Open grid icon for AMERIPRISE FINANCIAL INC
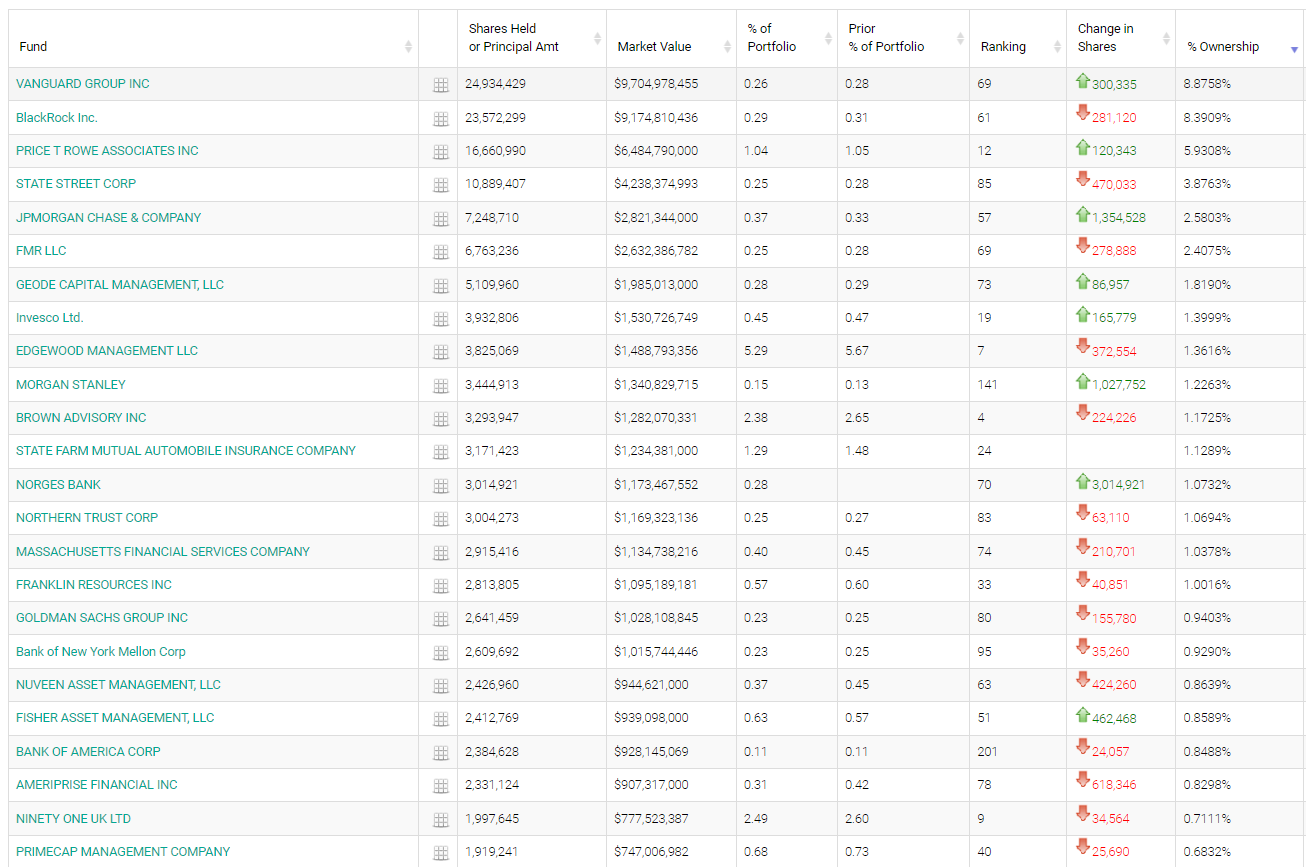Screen dimensions: 1306x867 pos(440,786)
